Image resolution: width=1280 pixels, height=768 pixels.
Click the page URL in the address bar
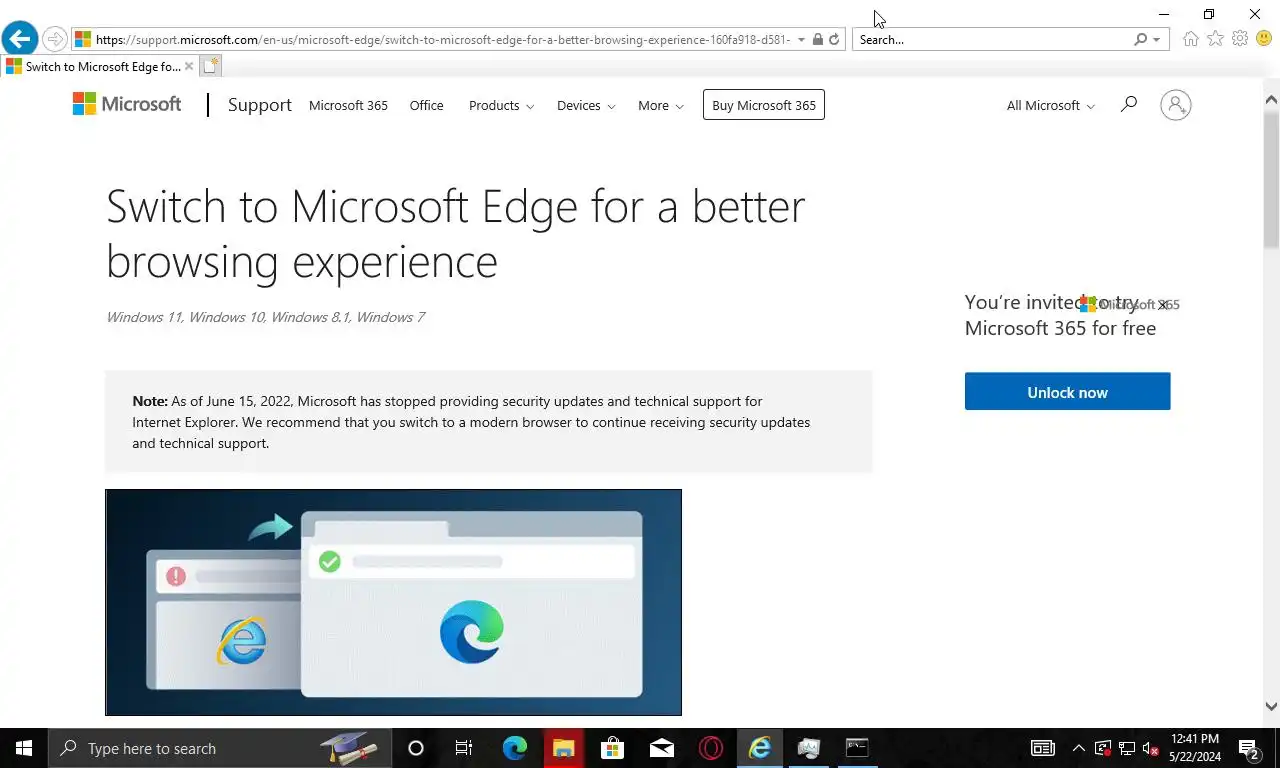pyautogui.click(x=443, y=40)
